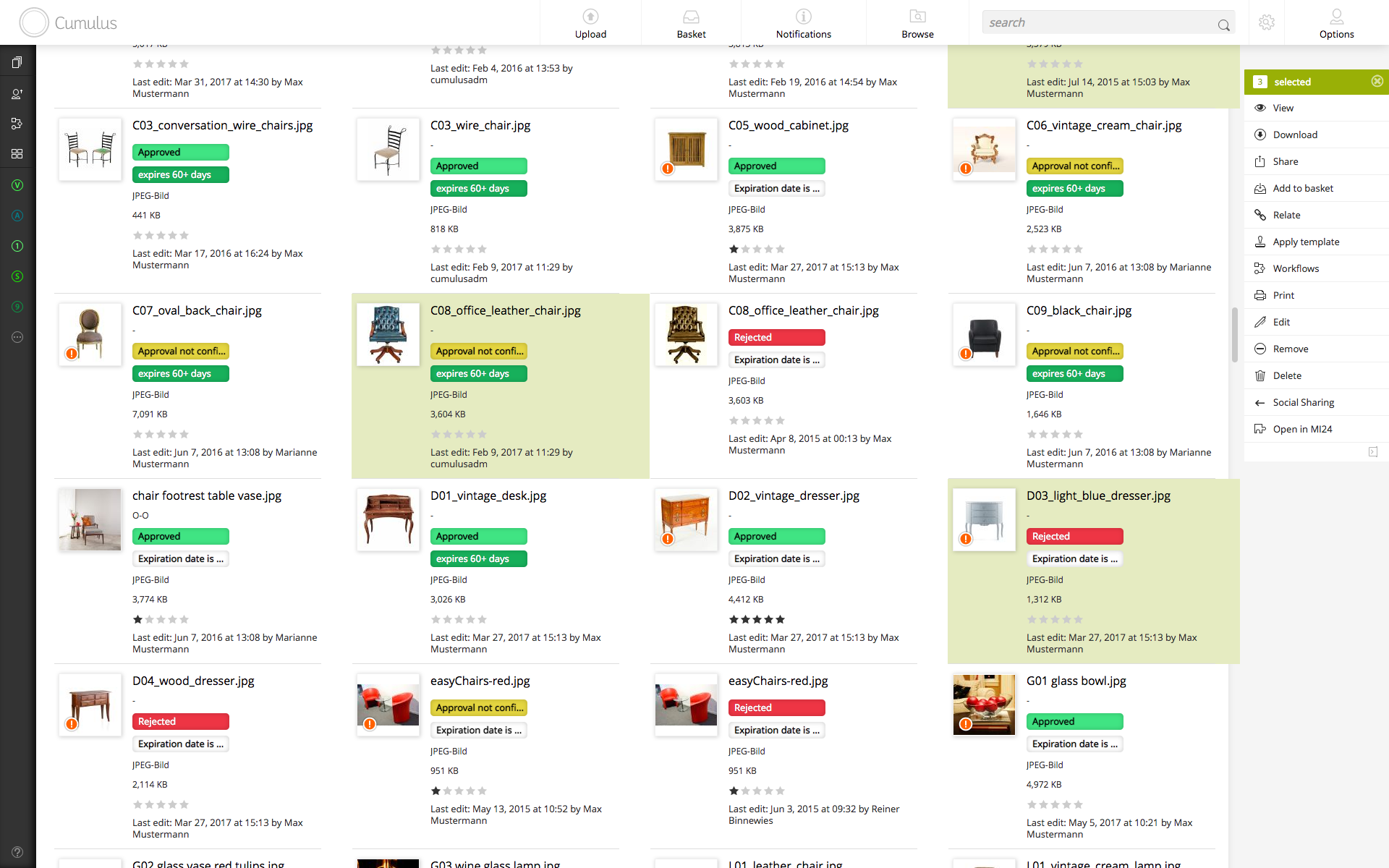Image resolution: width=1389 pixels, height=868 pixels.
Task: Click Expiration date is ... badge on D03_light_blue_dresser
Action: 1074,558
